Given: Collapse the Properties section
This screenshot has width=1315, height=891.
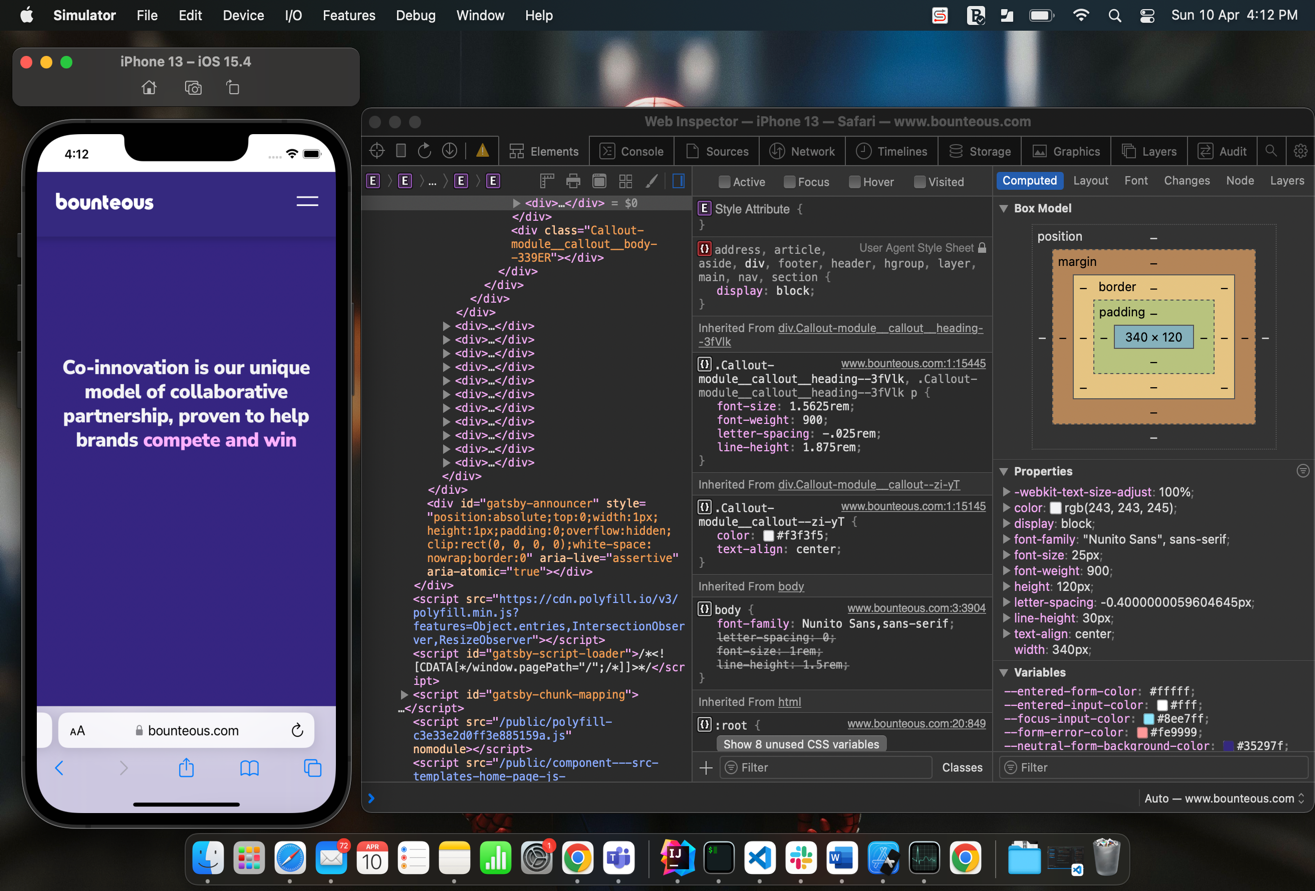Looking at the screenshot, I should 1004,472.
